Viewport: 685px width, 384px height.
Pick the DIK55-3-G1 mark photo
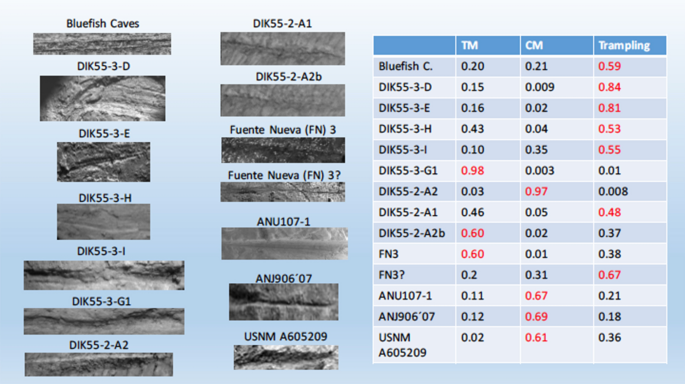click(x=104, y=321)
